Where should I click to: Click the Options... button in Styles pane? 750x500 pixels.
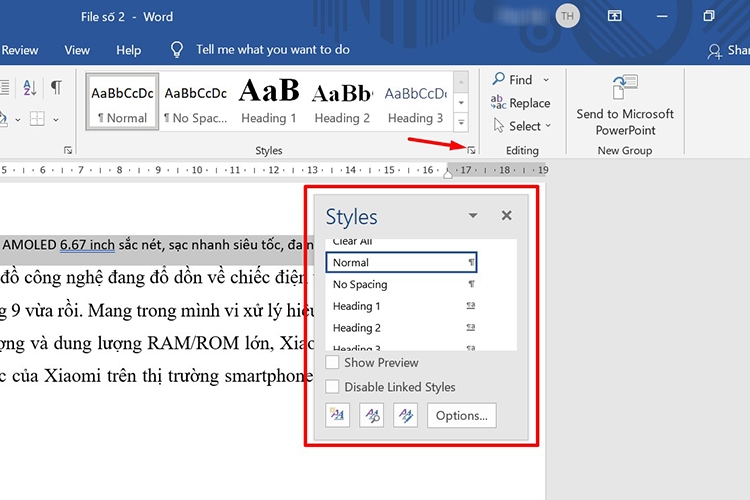[x=462, y=415]
